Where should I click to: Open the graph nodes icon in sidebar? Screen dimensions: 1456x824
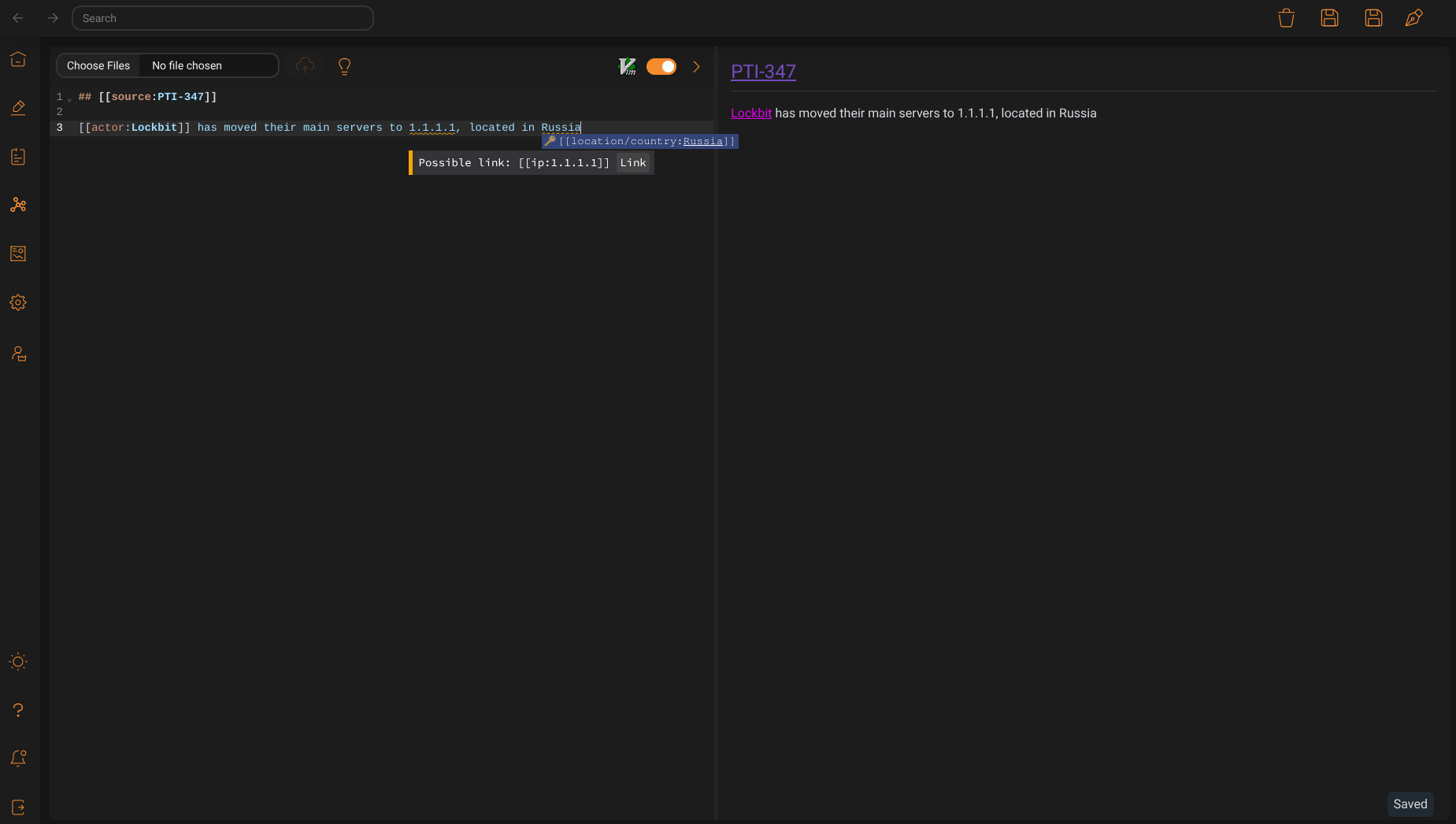[x=18, y=205]
